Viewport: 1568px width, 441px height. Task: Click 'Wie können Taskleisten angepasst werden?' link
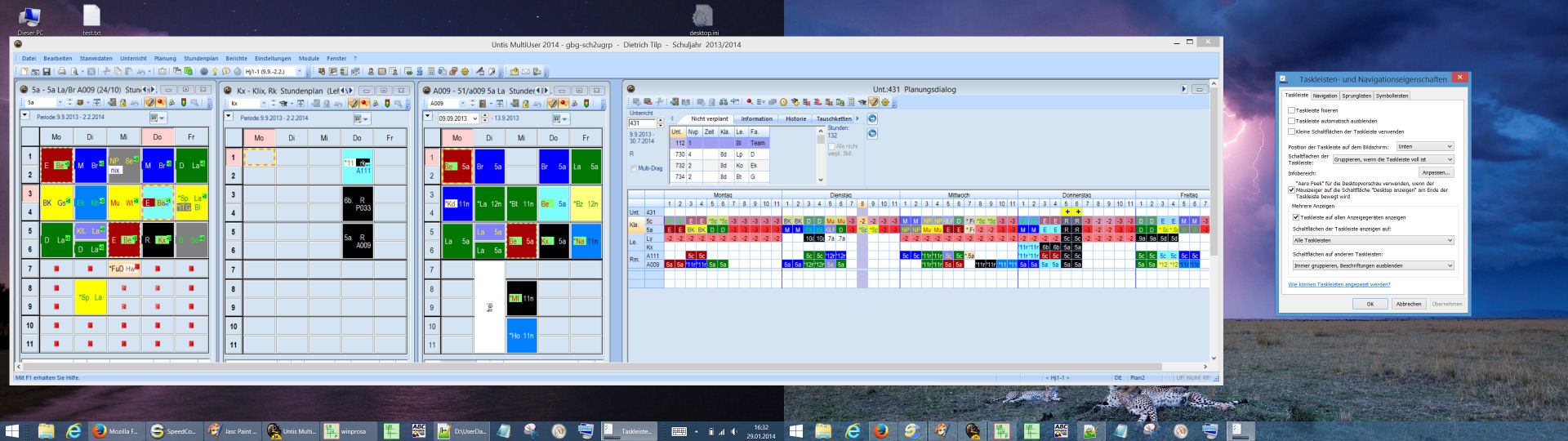pos(1339,284)
